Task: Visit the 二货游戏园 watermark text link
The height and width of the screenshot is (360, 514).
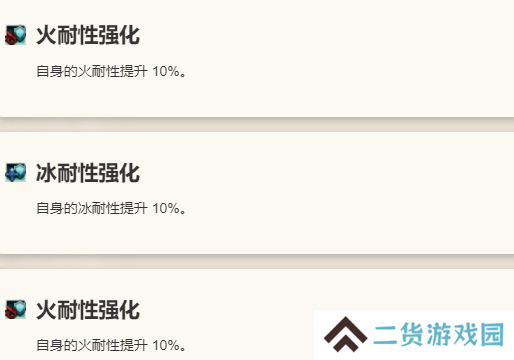Action: coord(439,335)
